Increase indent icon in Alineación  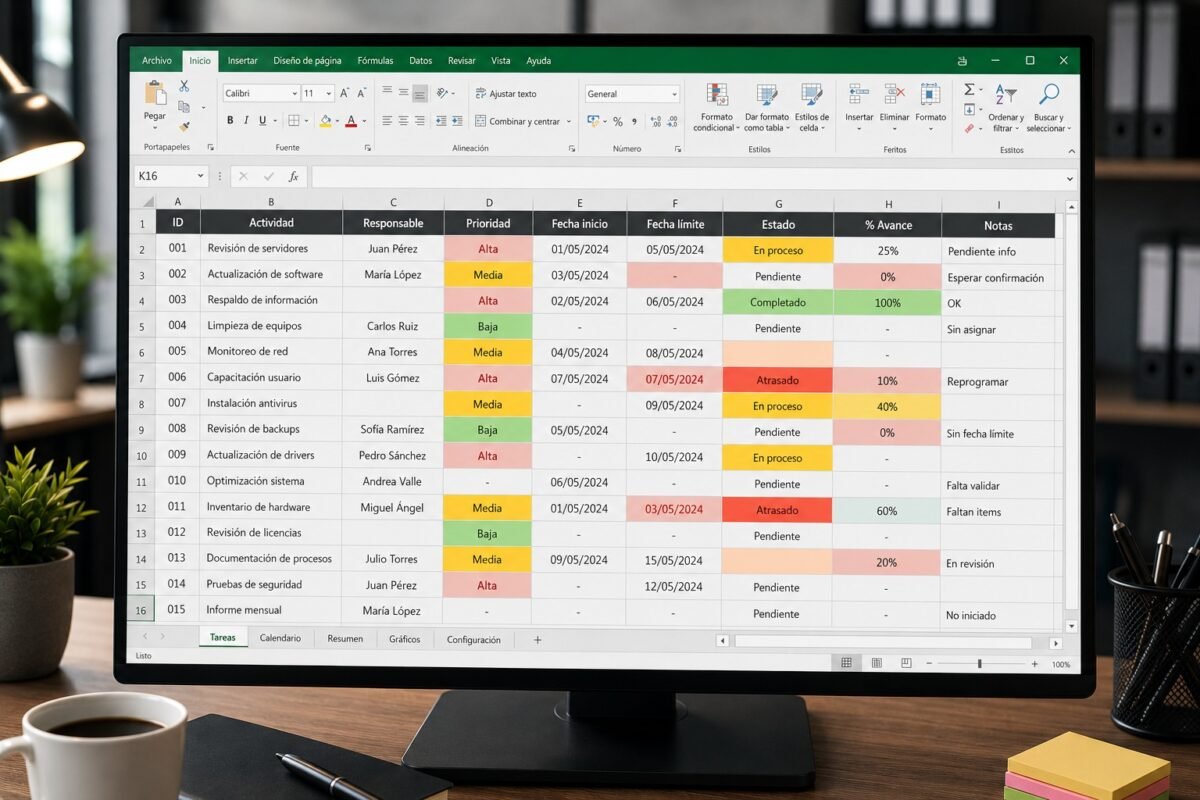pyautogui.click(x=457, y=121)
